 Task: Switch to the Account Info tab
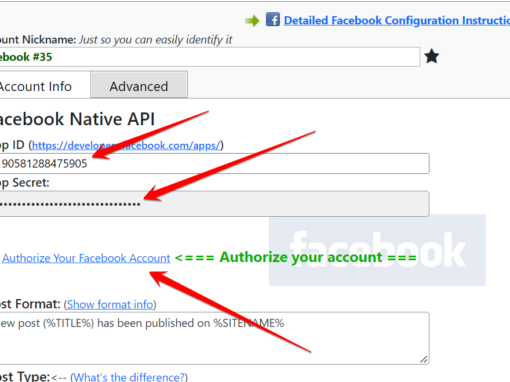[44, 86]
